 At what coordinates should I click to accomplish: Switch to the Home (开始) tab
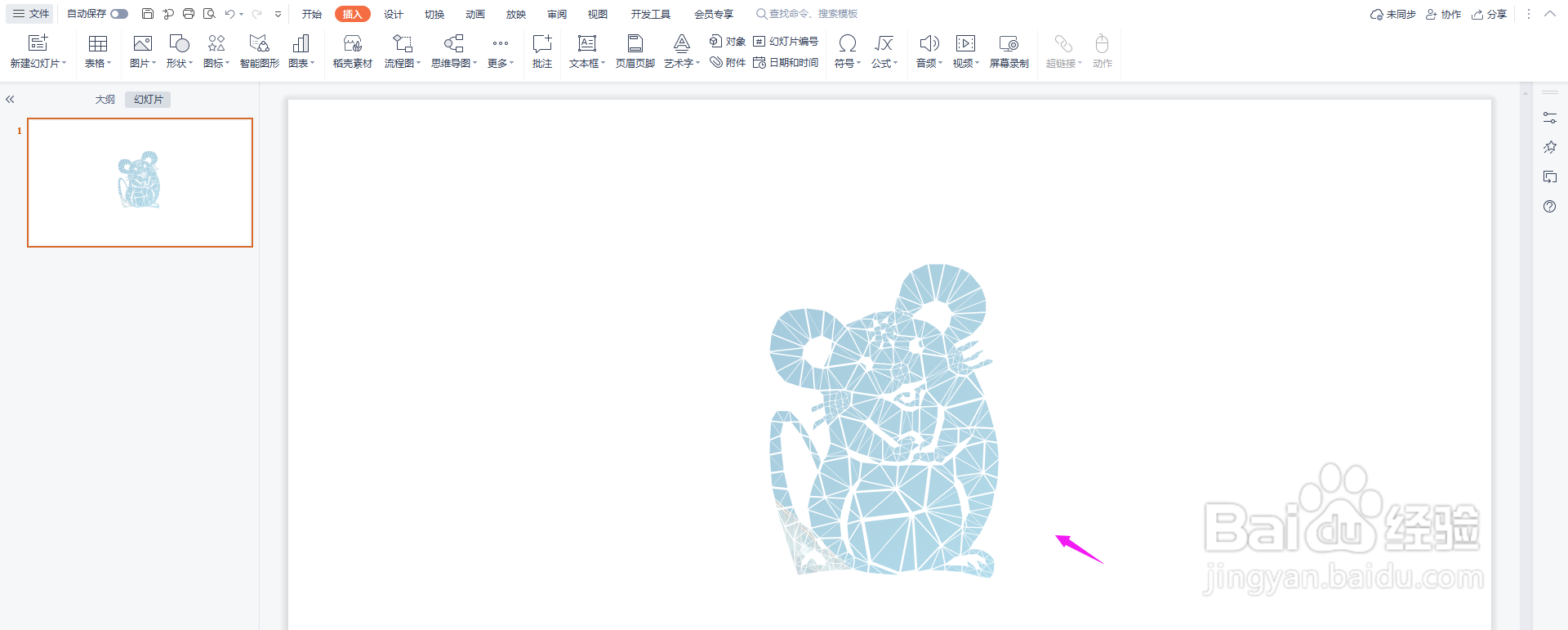[312, 14]
